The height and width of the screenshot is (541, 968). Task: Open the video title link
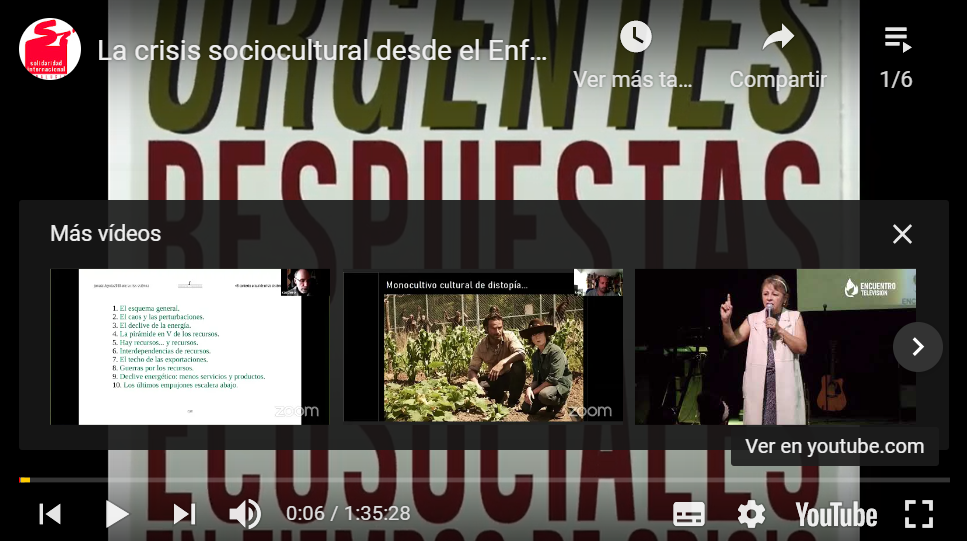coord(322,51)
